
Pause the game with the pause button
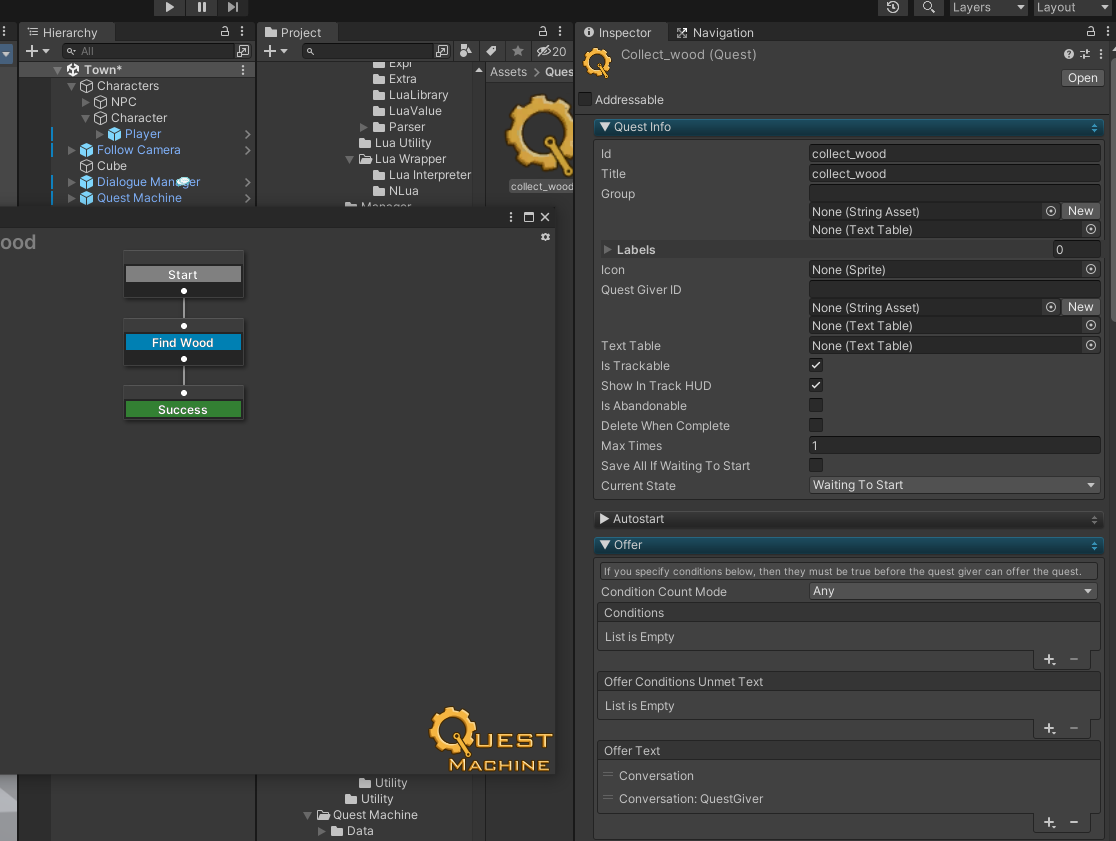(x=201, y=7)
